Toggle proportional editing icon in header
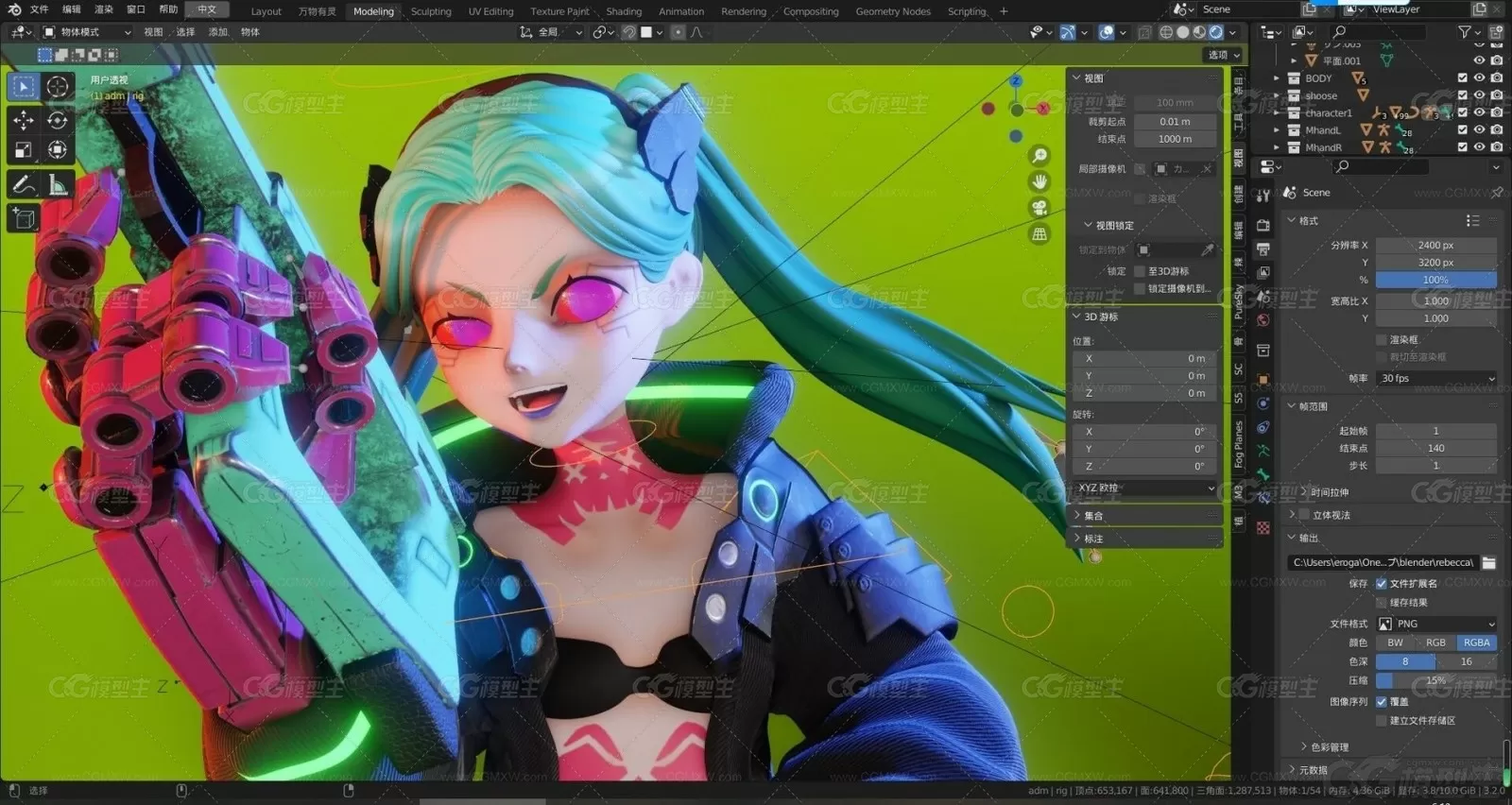The image size is (1512, 805). click(x=678, y=32)
